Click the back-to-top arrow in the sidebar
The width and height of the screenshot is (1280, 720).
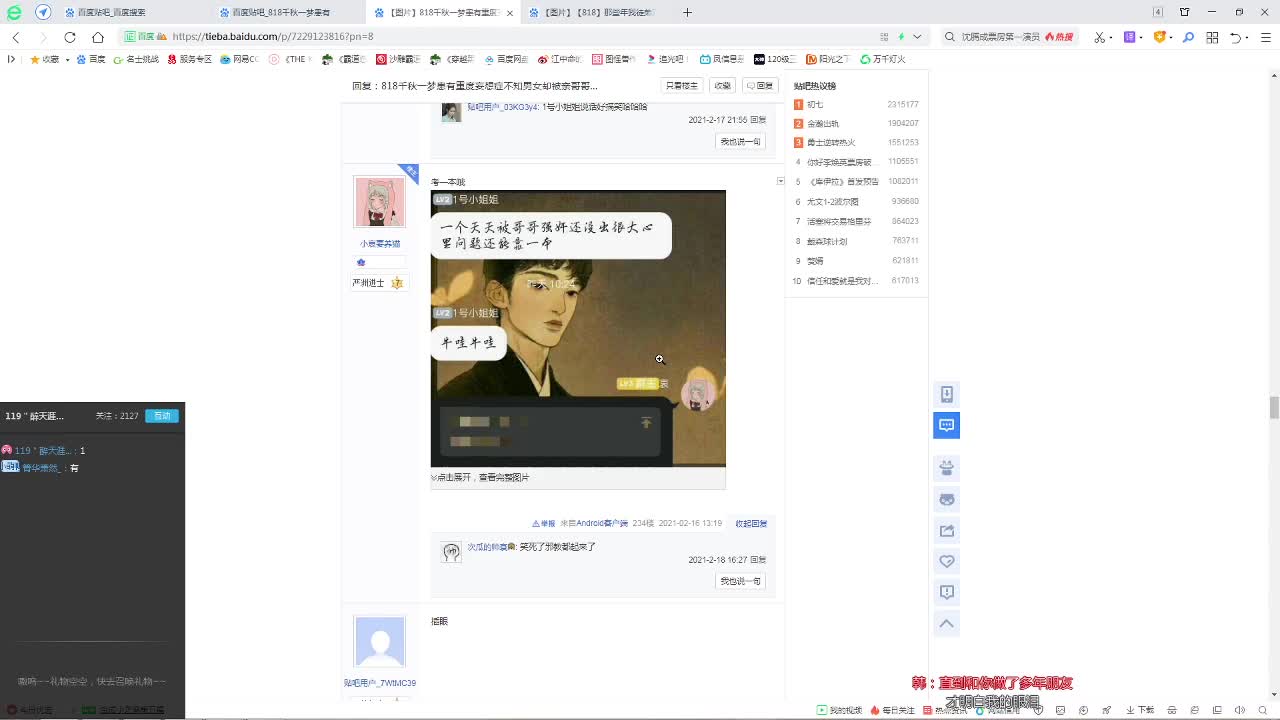click(x=946, y=623)
